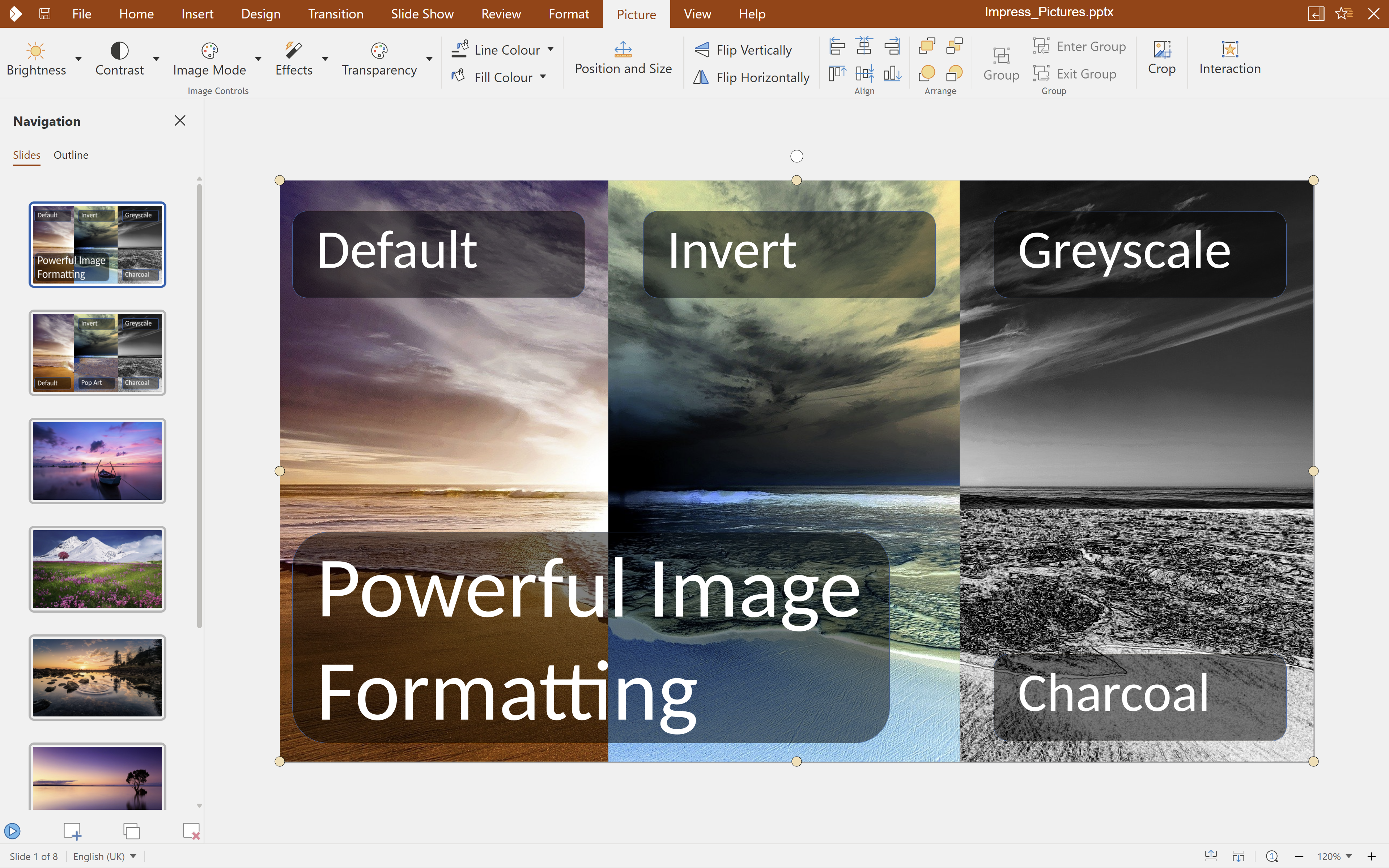This screenshot has height=868, width=1389.
Task: Reset zoom to 100% icon
Action: [x=1272, y=856]
